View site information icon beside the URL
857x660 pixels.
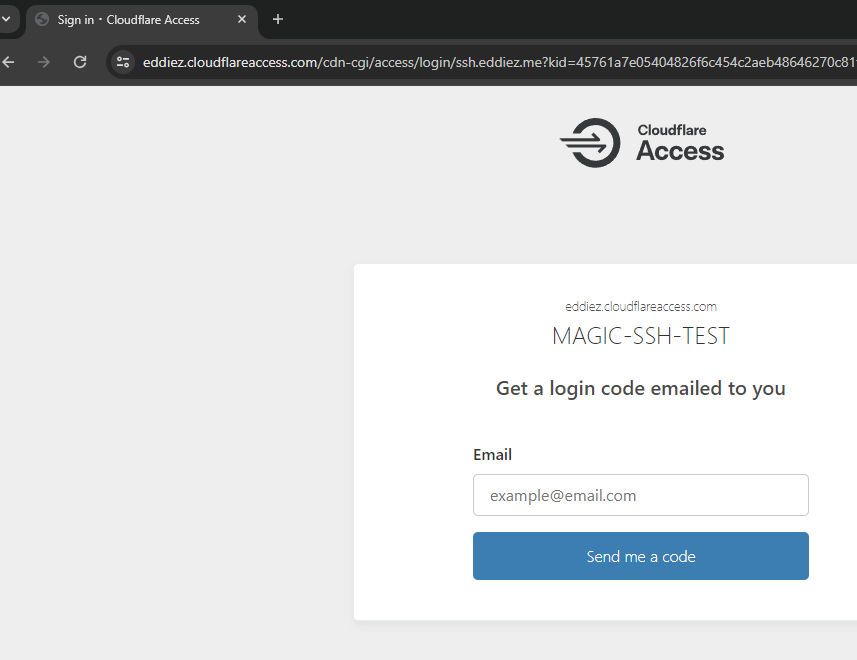pos(123,62)
